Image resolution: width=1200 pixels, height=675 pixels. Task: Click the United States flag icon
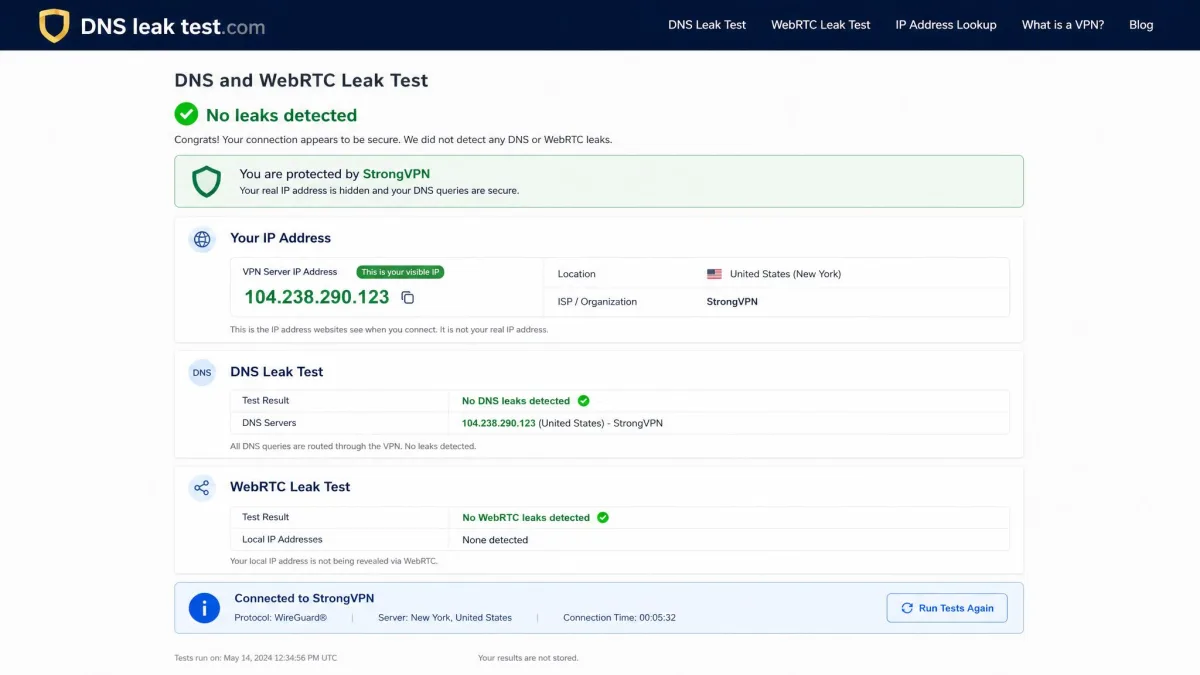pyautogui.click(x=714, y=274)
